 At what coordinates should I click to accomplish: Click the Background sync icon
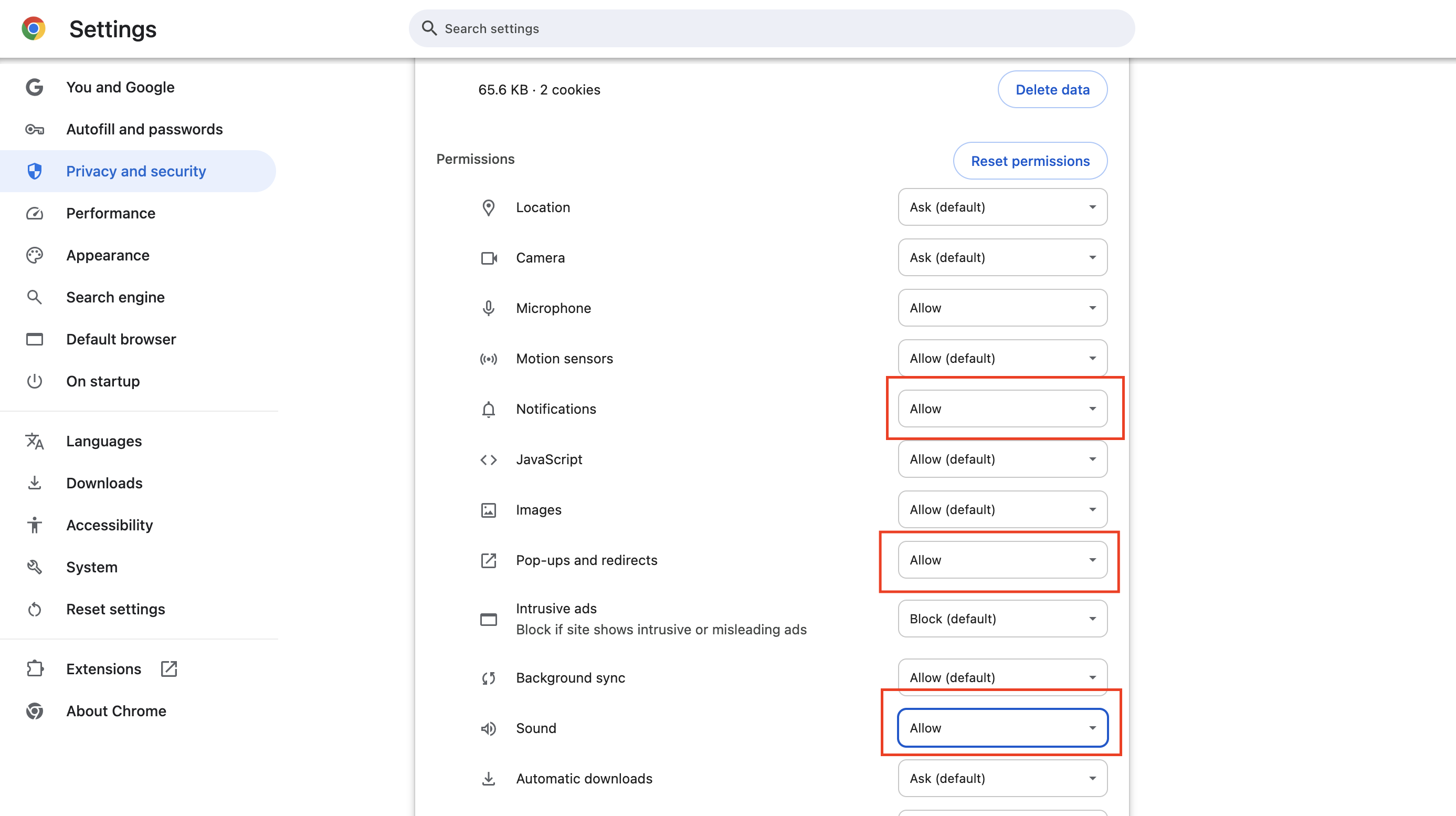(488, 678)
